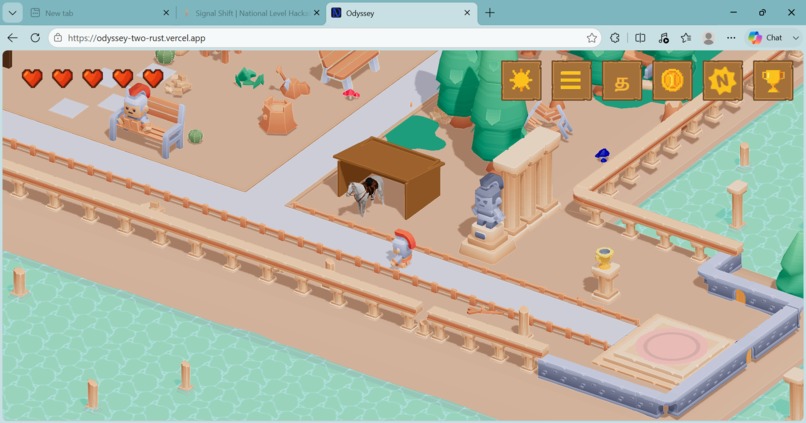Image resolution: width=806 pixels, height=423 pixels.
Task: Add a new browser tab
Action: (x=490, y=13)
